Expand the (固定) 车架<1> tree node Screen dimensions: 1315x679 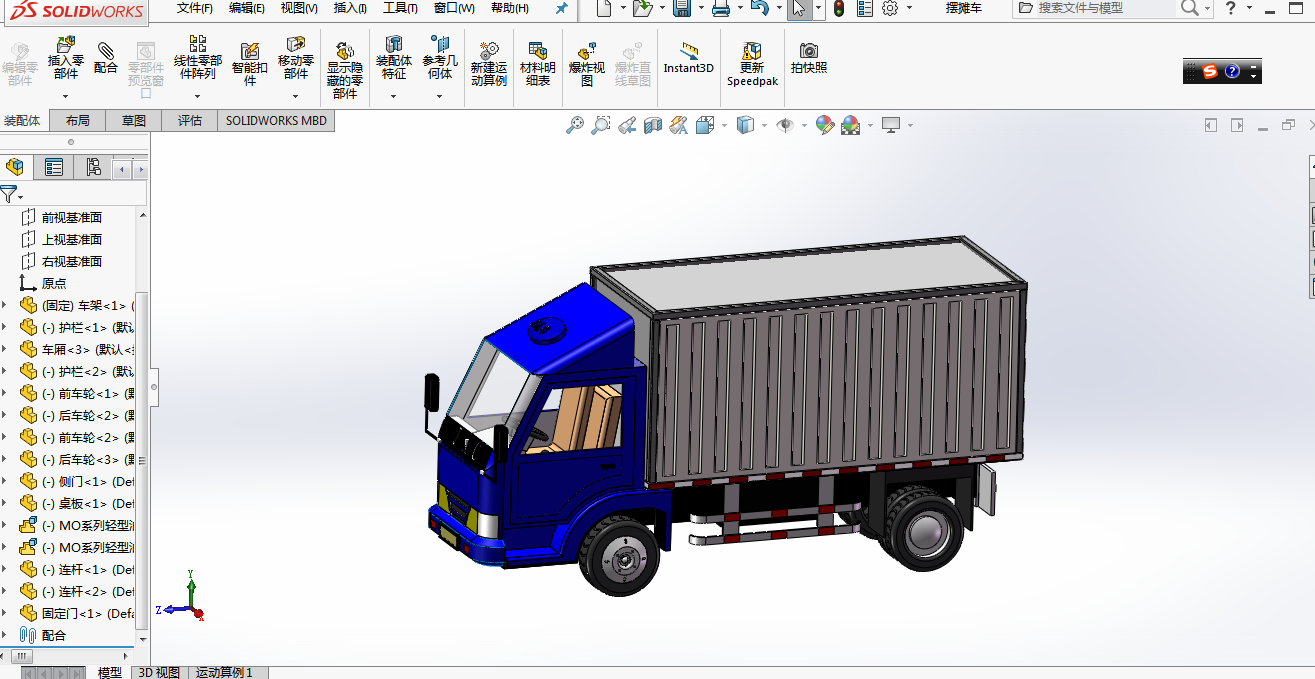tap(5, 305)
